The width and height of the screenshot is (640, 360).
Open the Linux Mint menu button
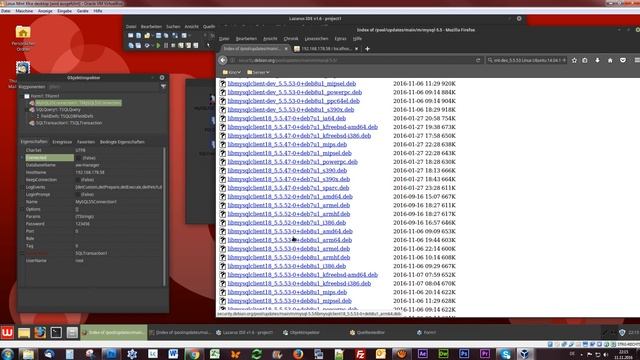tap(7, 333)
